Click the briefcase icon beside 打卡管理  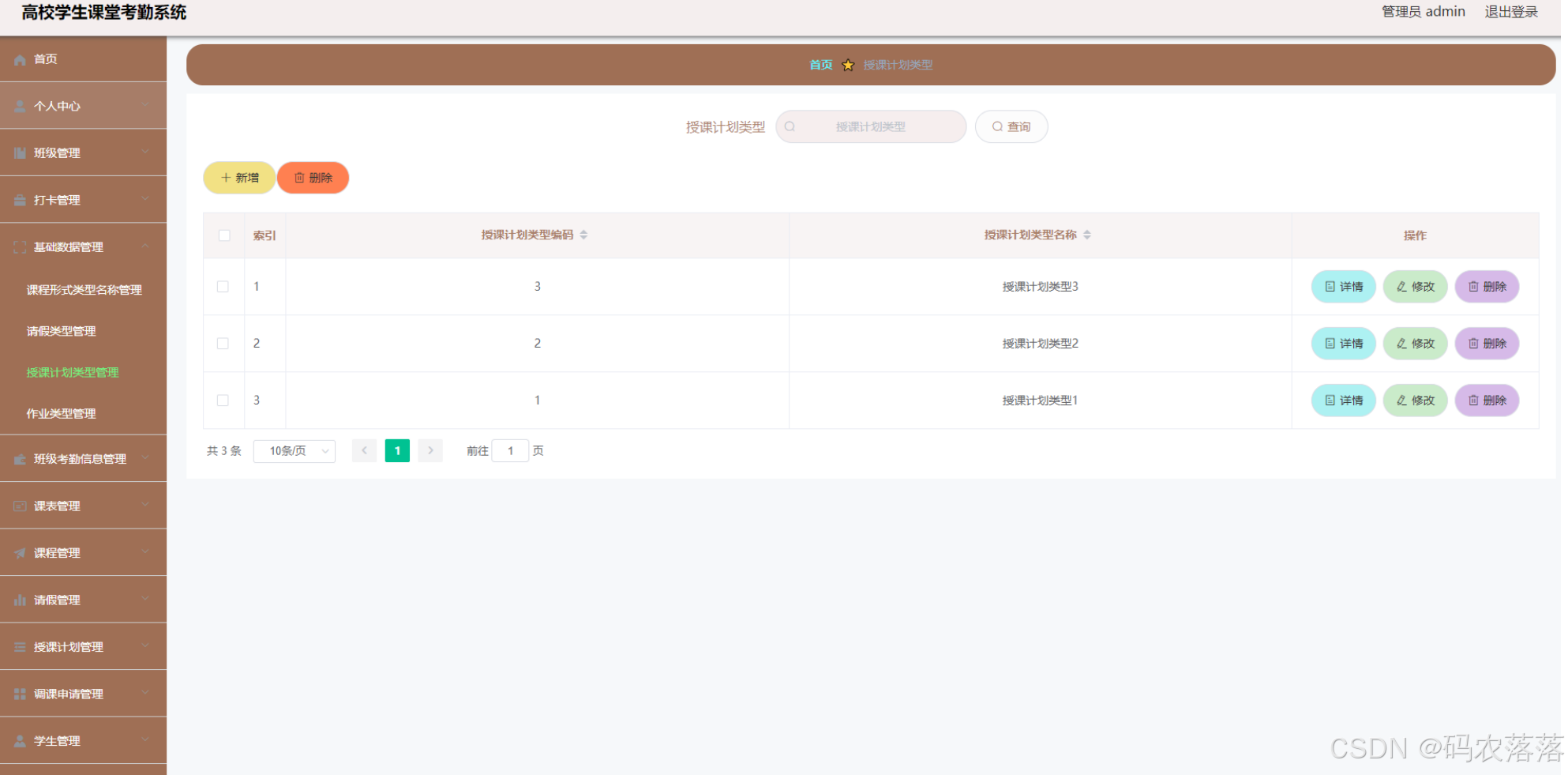(20, 201)
